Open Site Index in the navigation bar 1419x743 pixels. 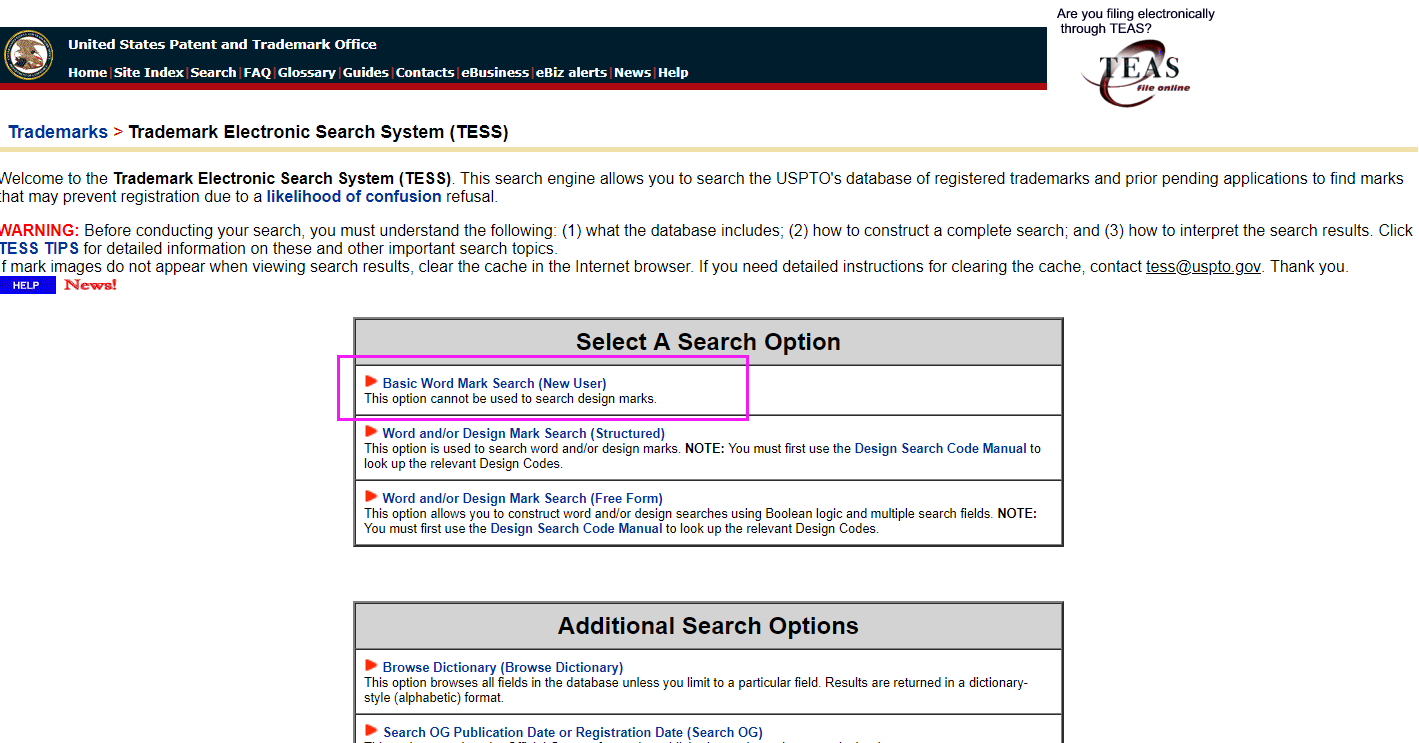pyautogui.click(x=148, y=73)
